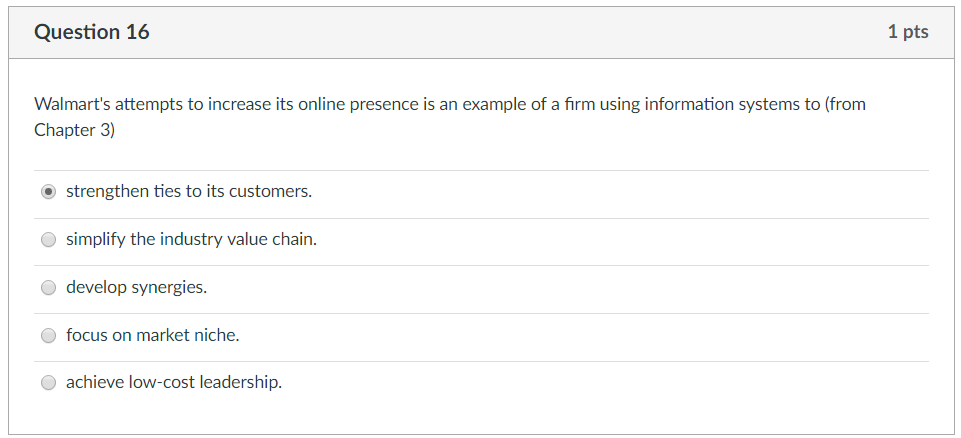Image resolution: width=961 pixels, height=438 pixels.
Task: Click the 'simplify the industry value chain.' answer text
Action: coord(191,239)
